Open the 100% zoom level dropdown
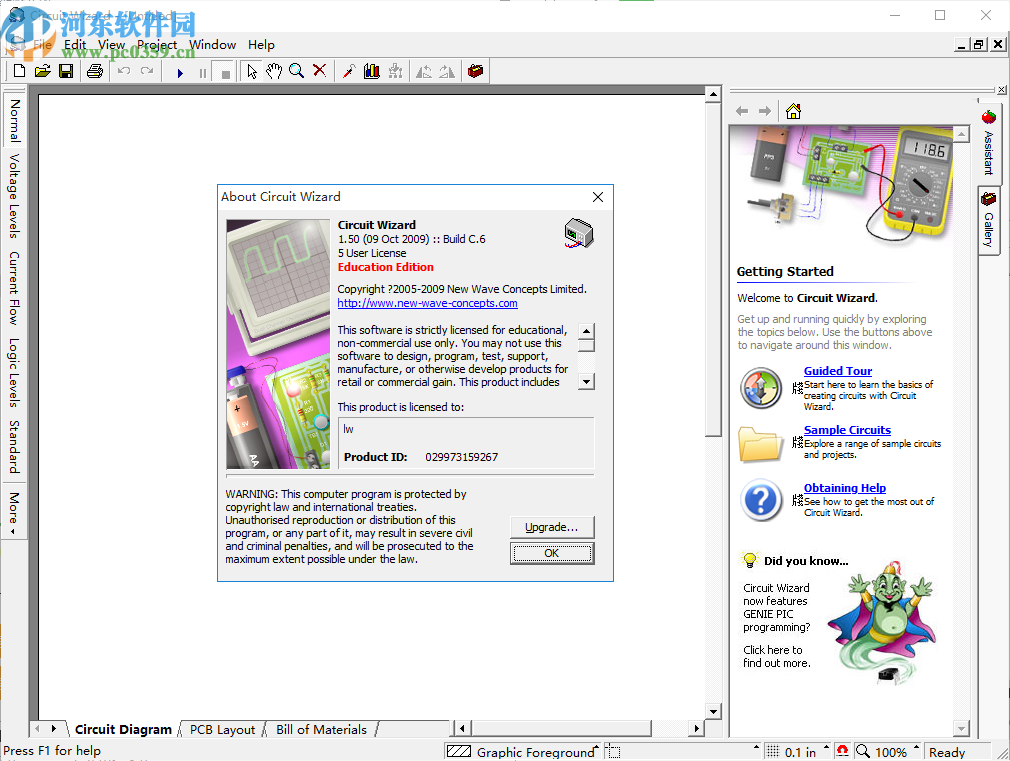This screenshot has width=1010, height=761. click(x=888, y=752)
